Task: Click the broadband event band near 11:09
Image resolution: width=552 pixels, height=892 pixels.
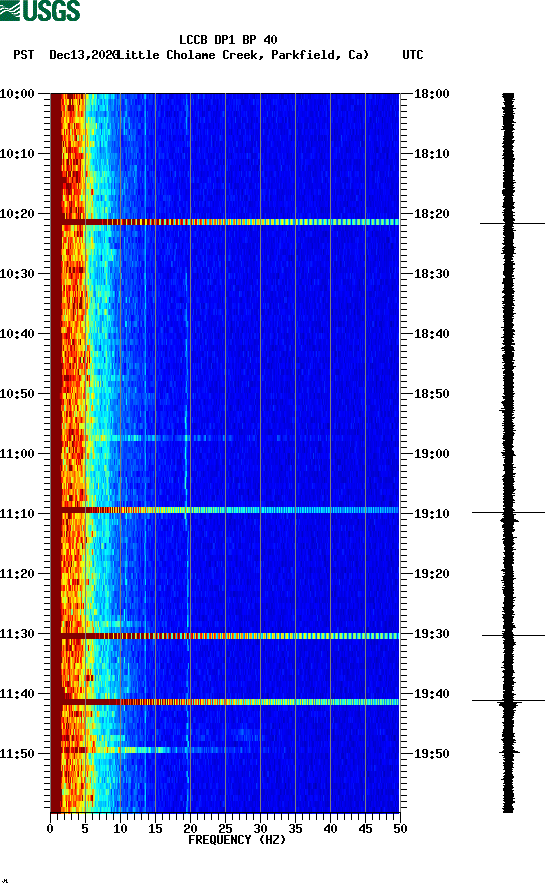Action: (x=225, y=510)
